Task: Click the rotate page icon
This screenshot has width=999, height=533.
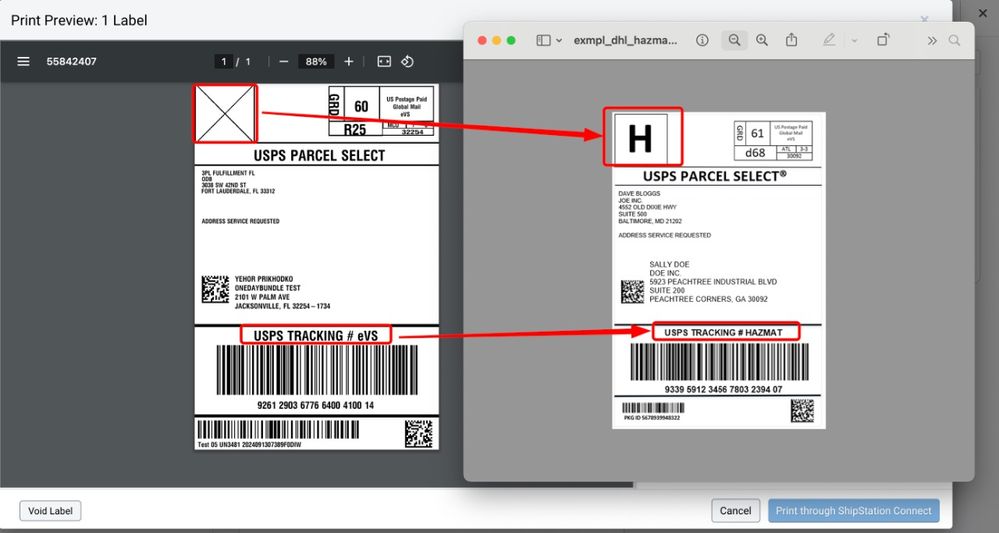Action: coord(408,62)
